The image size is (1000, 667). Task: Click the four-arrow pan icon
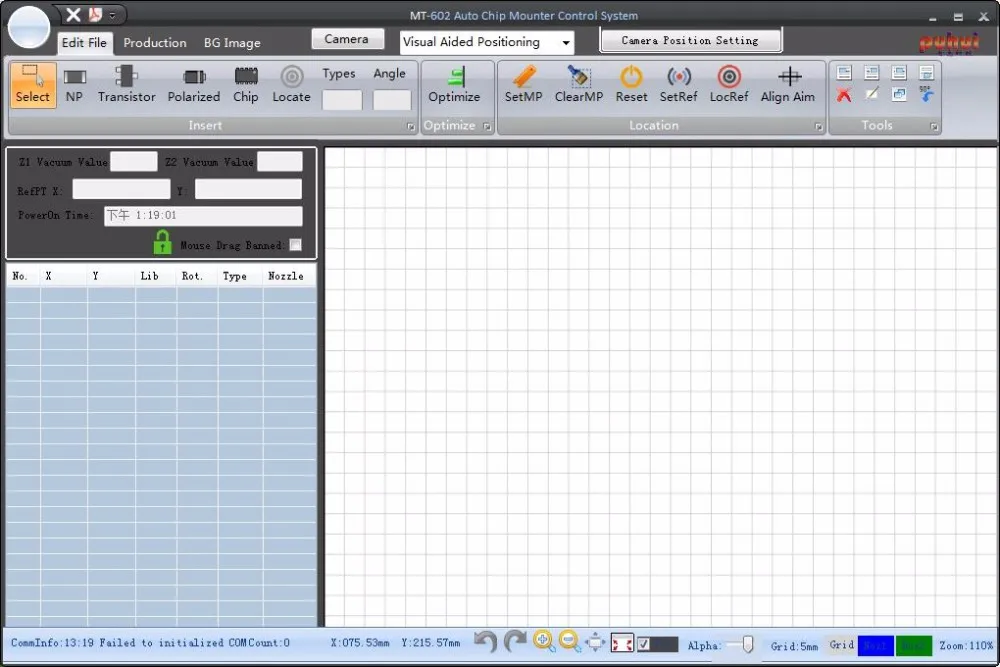[x=595, y=642]
